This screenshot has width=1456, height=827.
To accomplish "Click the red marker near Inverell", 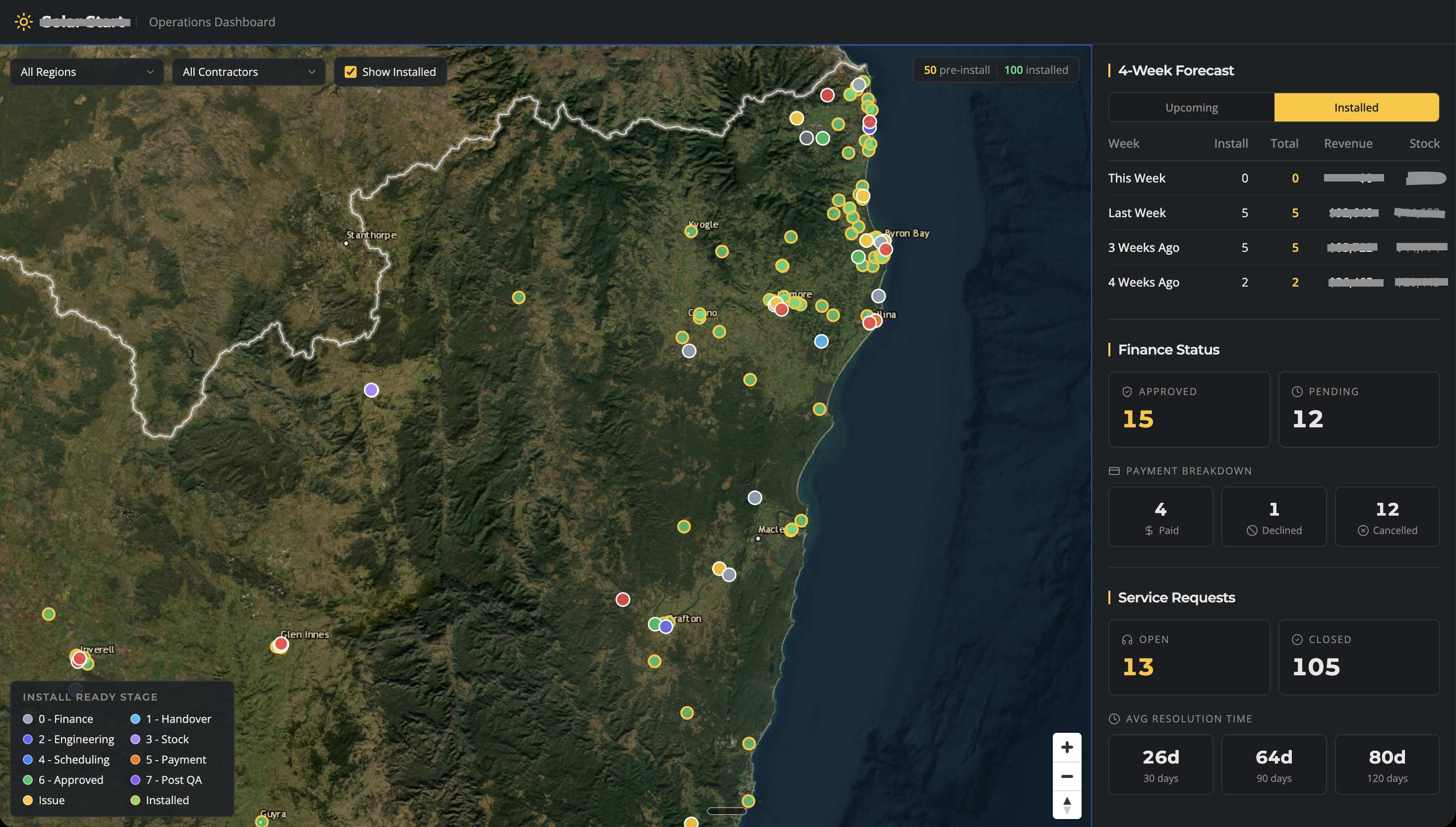I will (x=79, y=658).
